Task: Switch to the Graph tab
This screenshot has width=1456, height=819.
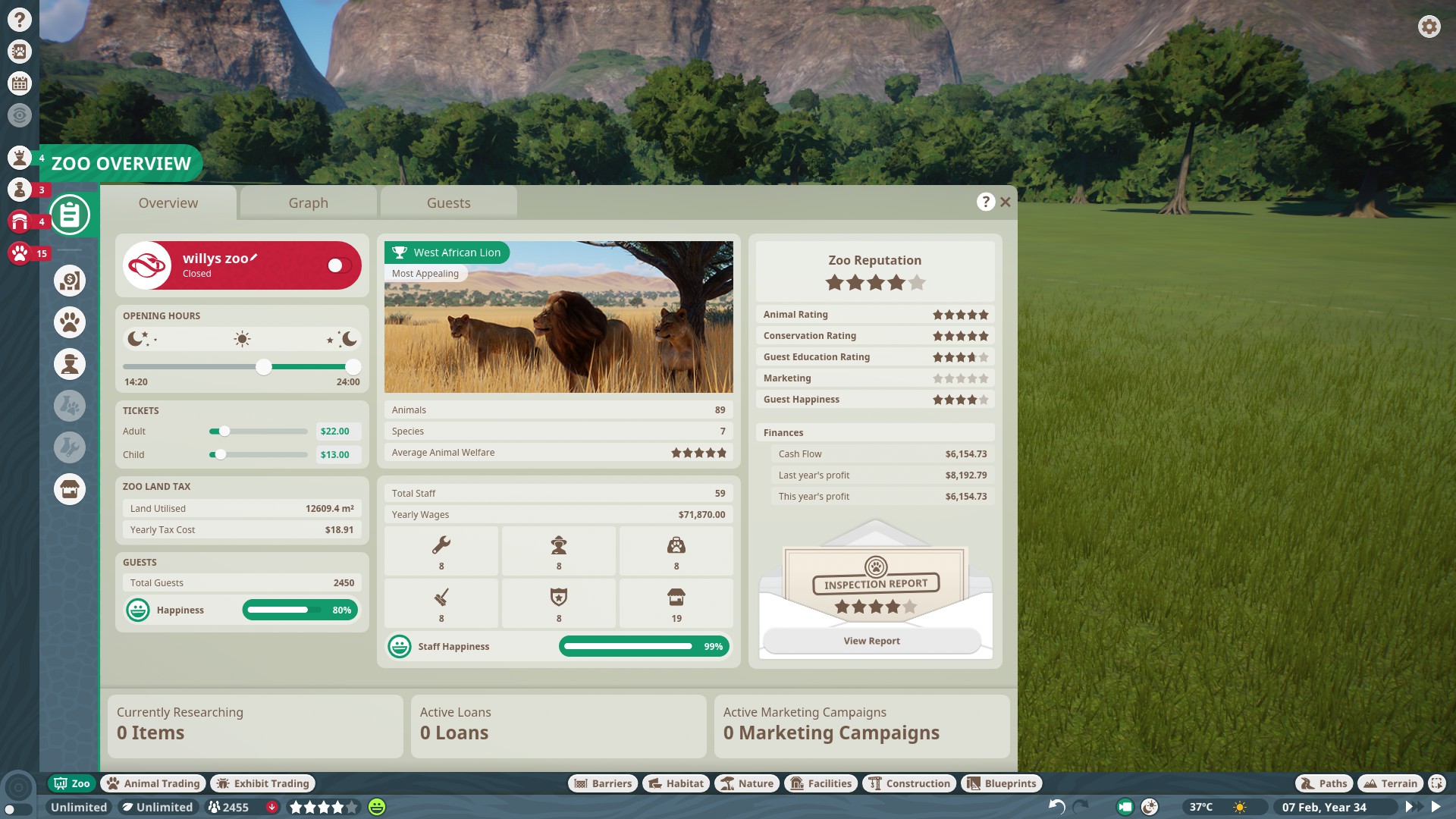Action: click(x=309, y=202)
